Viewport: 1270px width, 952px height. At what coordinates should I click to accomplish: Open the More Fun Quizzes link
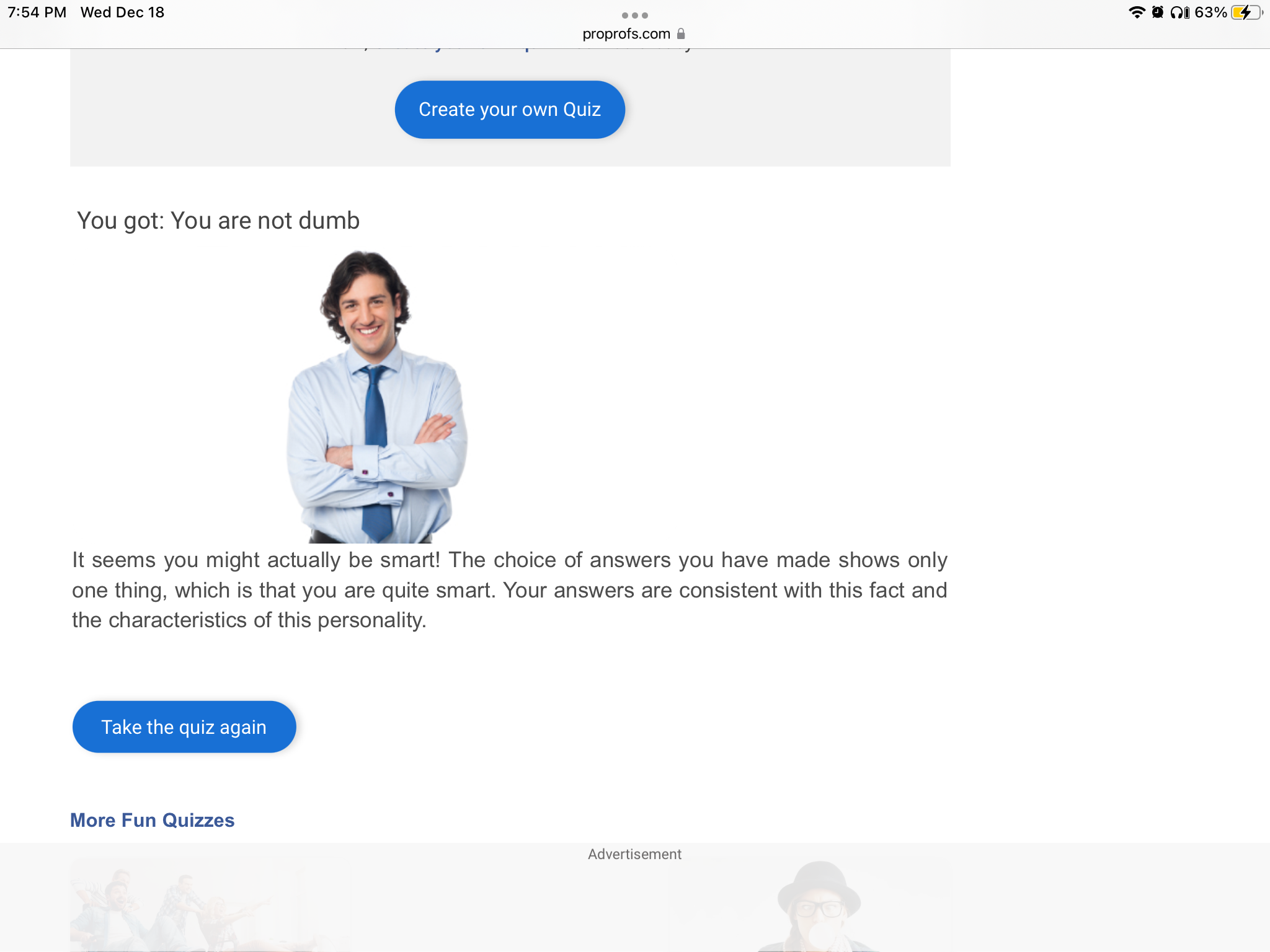152,820
